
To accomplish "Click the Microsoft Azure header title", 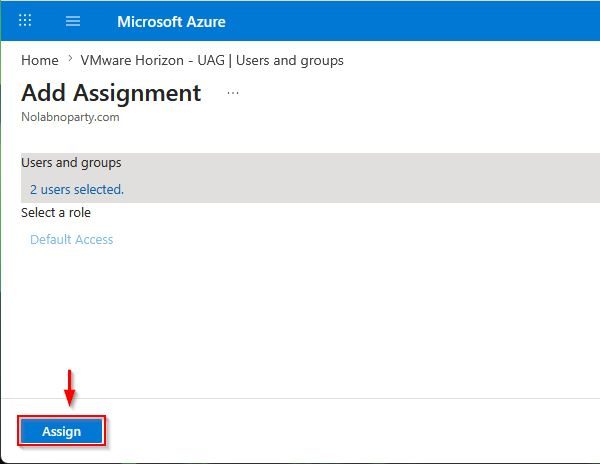I will coord(171,22).
